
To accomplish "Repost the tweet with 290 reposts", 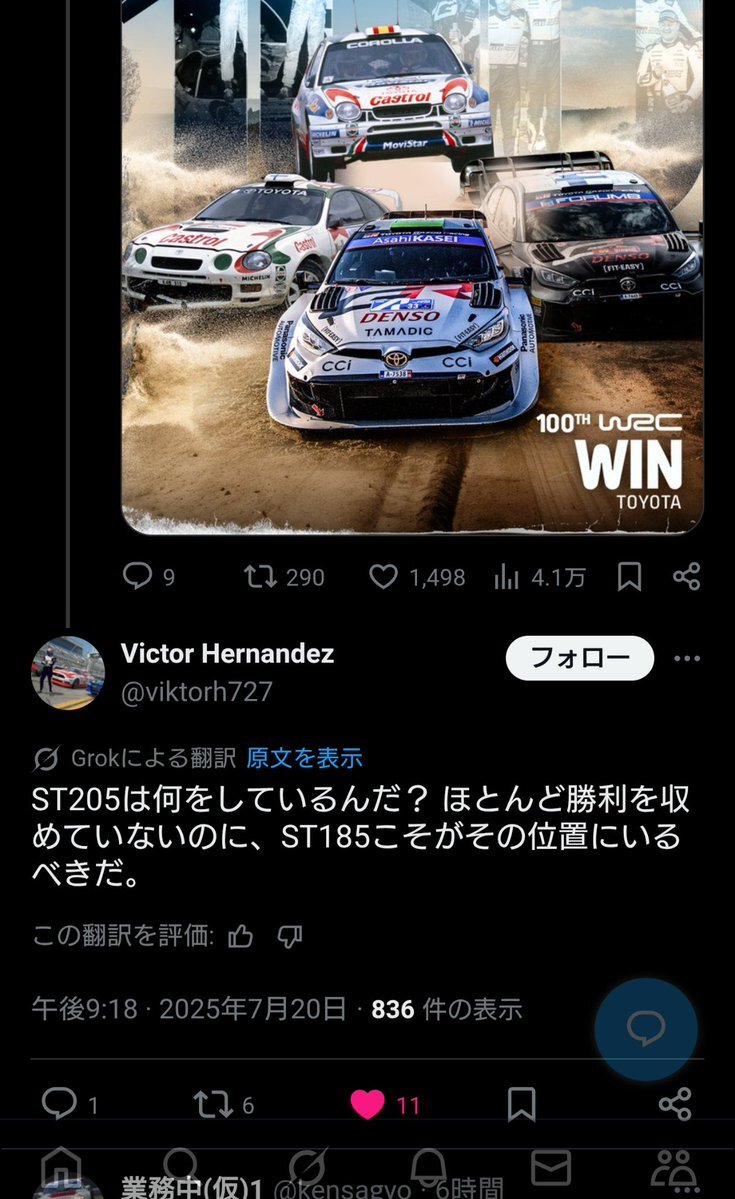I will point(284,577).
